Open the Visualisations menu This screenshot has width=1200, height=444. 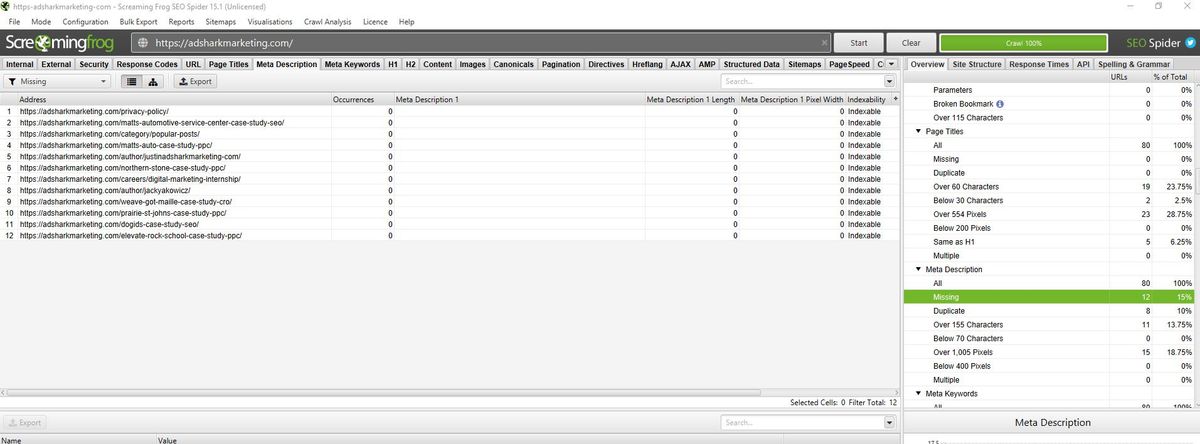click(x=269, y=21)
